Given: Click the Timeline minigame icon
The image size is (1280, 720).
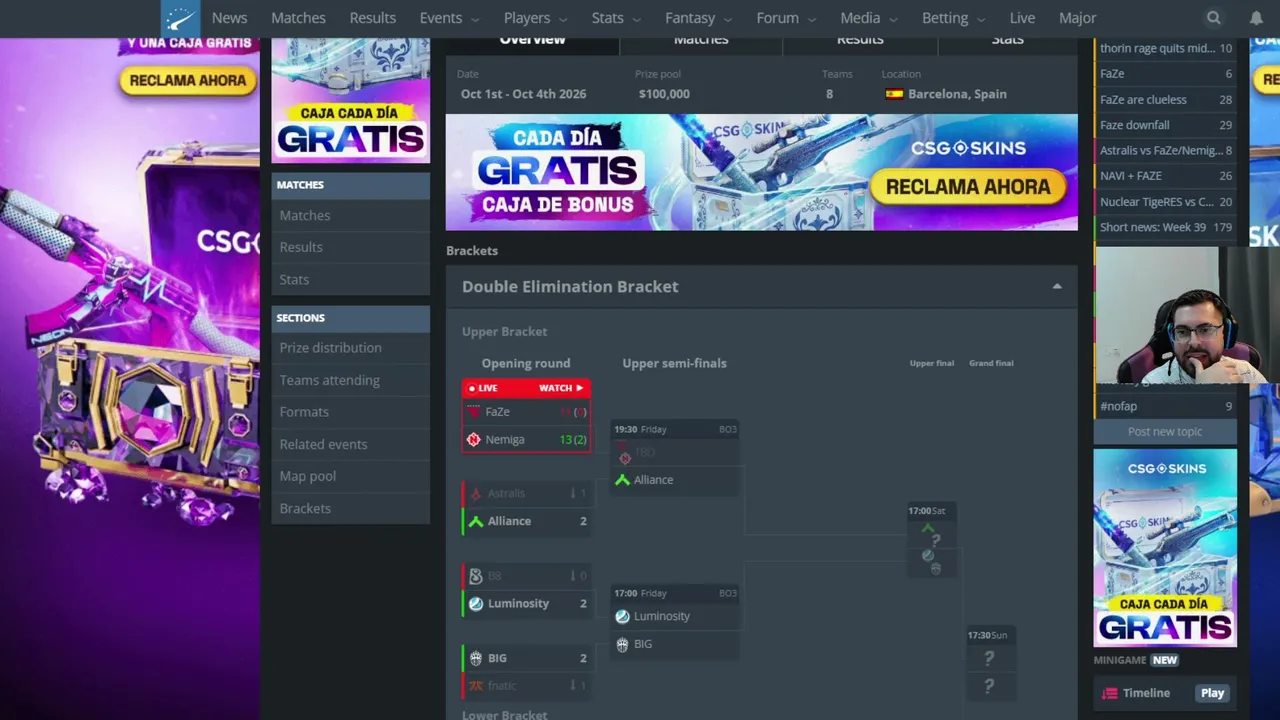Looking at the screenshot, I should tap(1109, 693).
